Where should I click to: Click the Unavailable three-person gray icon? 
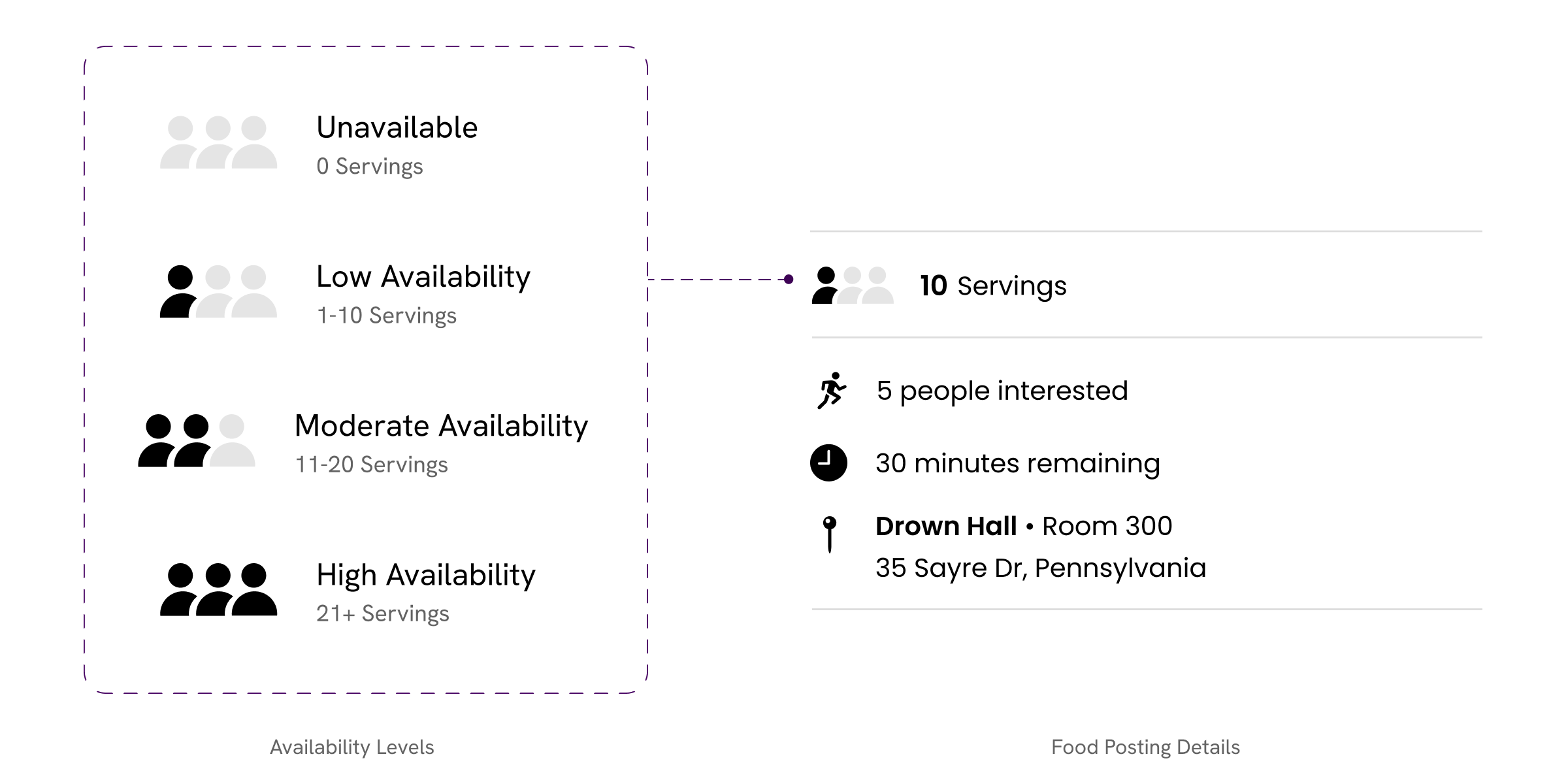pyautogui.click(x=219, y=142)
